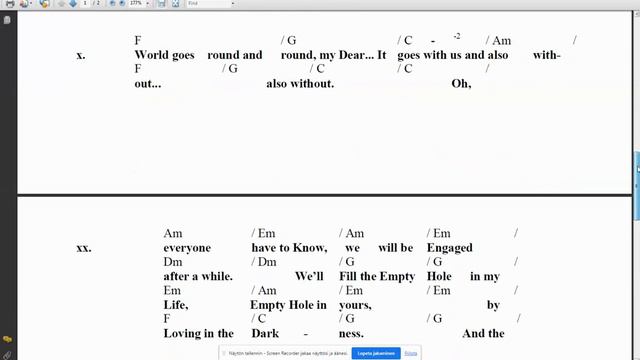This screenshot has height=360, width=640.
Task: Click the lyric text 'World goes'
Action: coord(164,55)
